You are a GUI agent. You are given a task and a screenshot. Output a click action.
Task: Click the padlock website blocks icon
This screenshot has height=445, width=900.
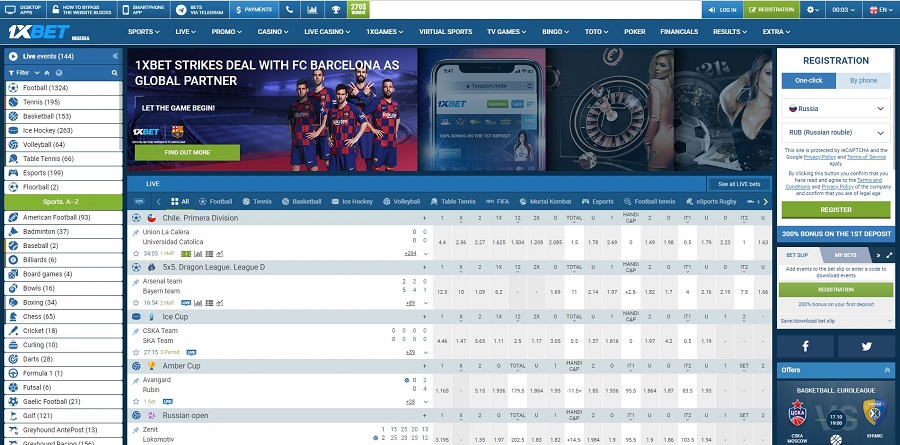click(x=55, y=9)
